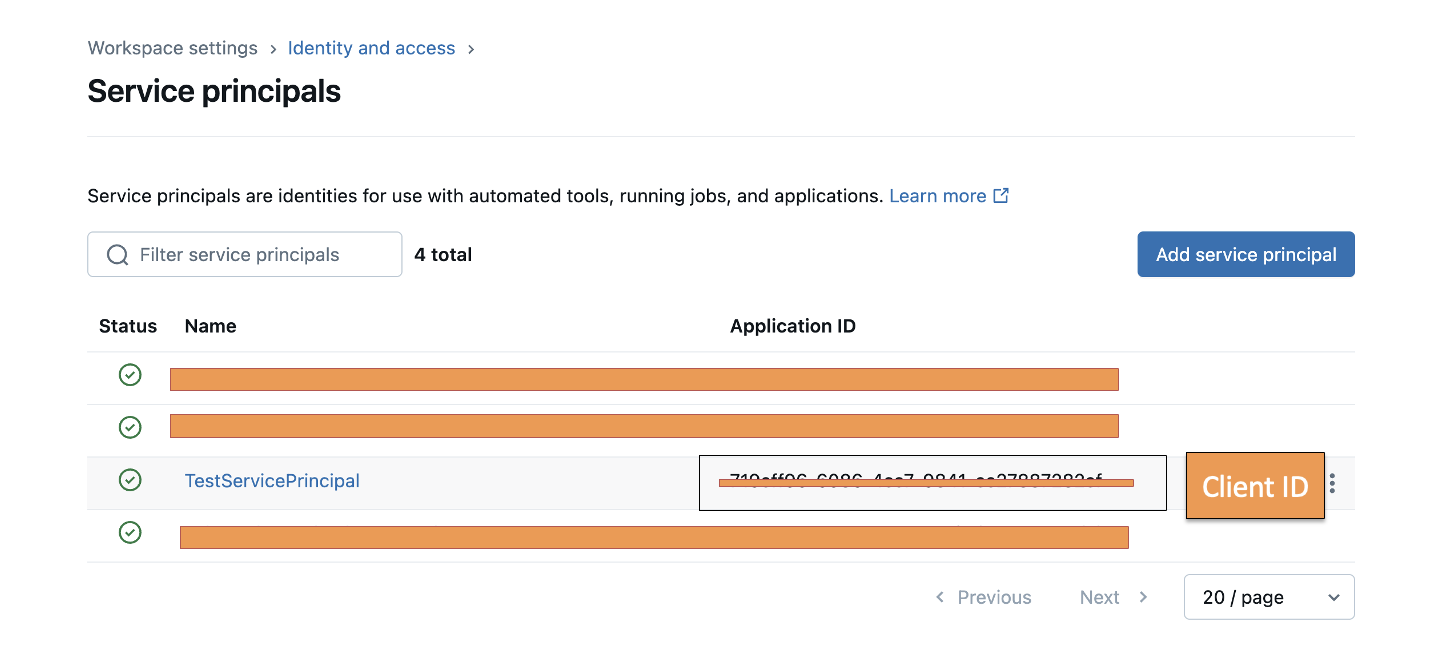Click the status checkmark on the first row
This screenshot has width=1442, height=670.
click(x=130, y=375)
